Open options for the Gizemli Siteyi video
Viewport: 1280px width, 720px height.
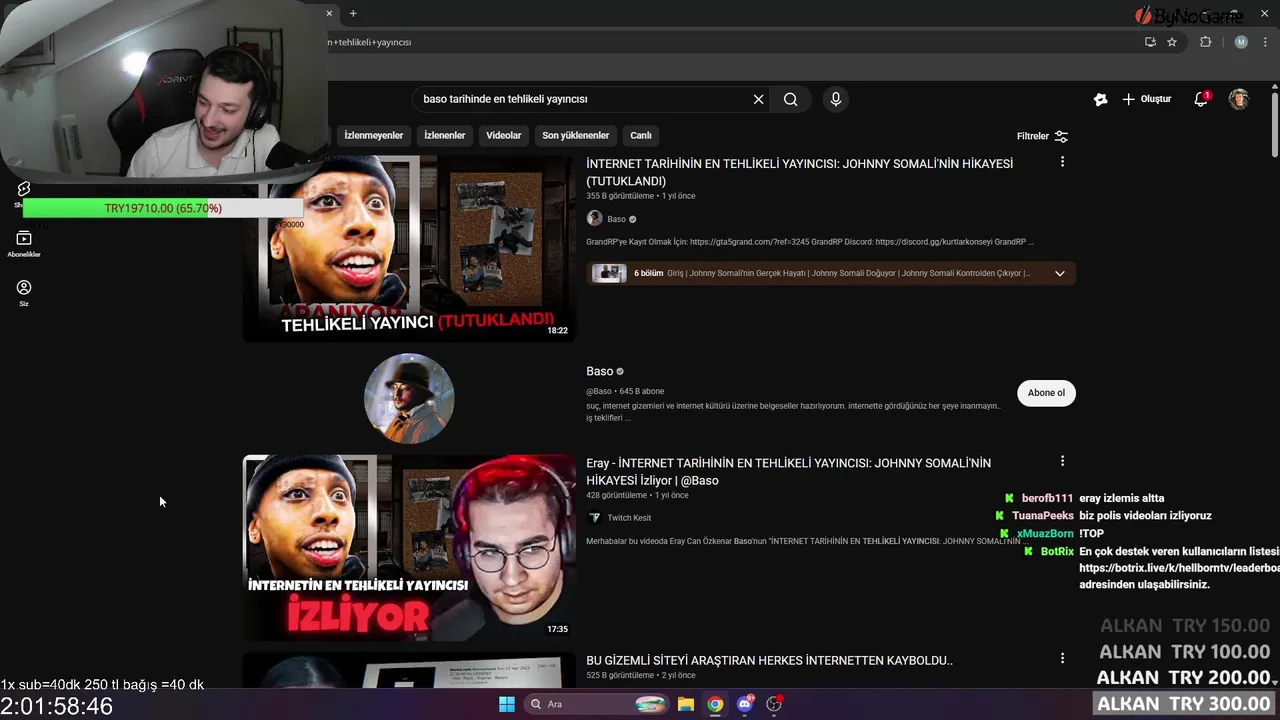[1062, 658]
